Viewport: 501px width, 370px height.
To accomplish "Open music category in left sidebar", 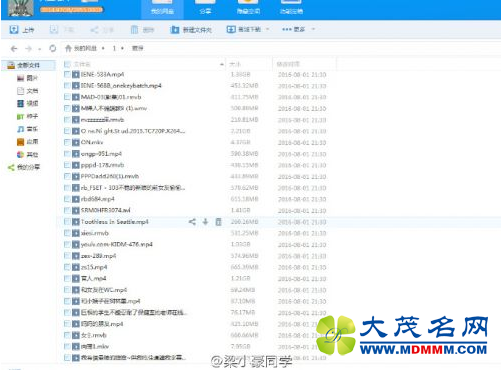I will click(27, 129).
